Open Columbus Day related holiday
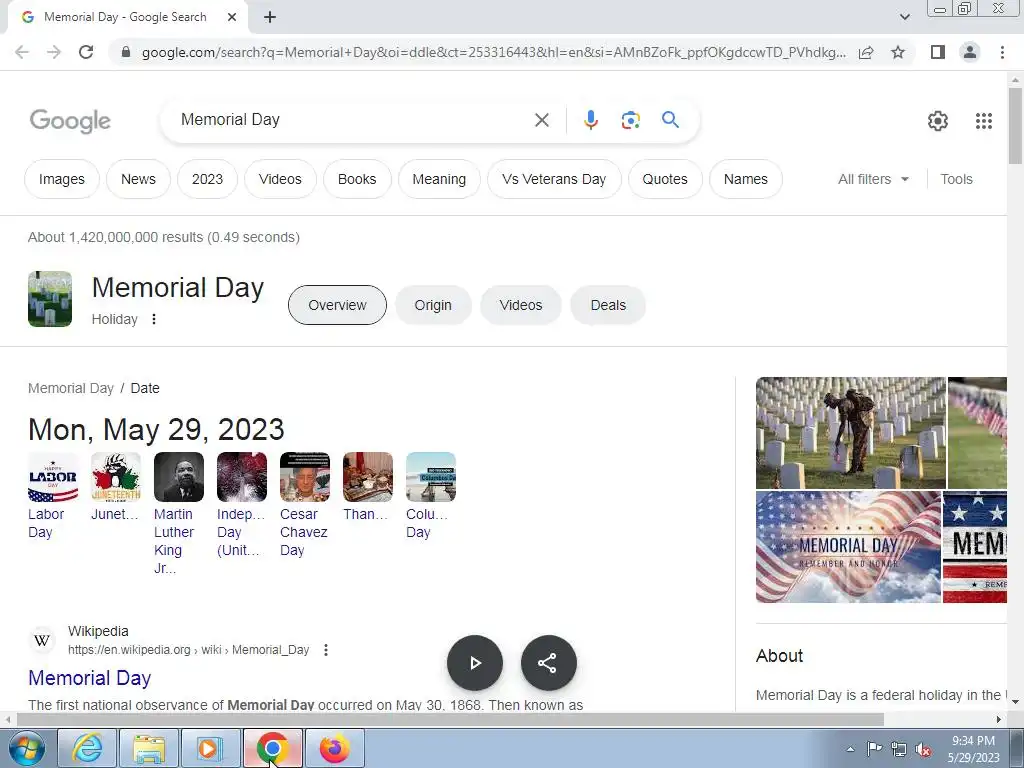Viewport: 1024px width, 768px height. pyautogui.click(x=430, y=496)
